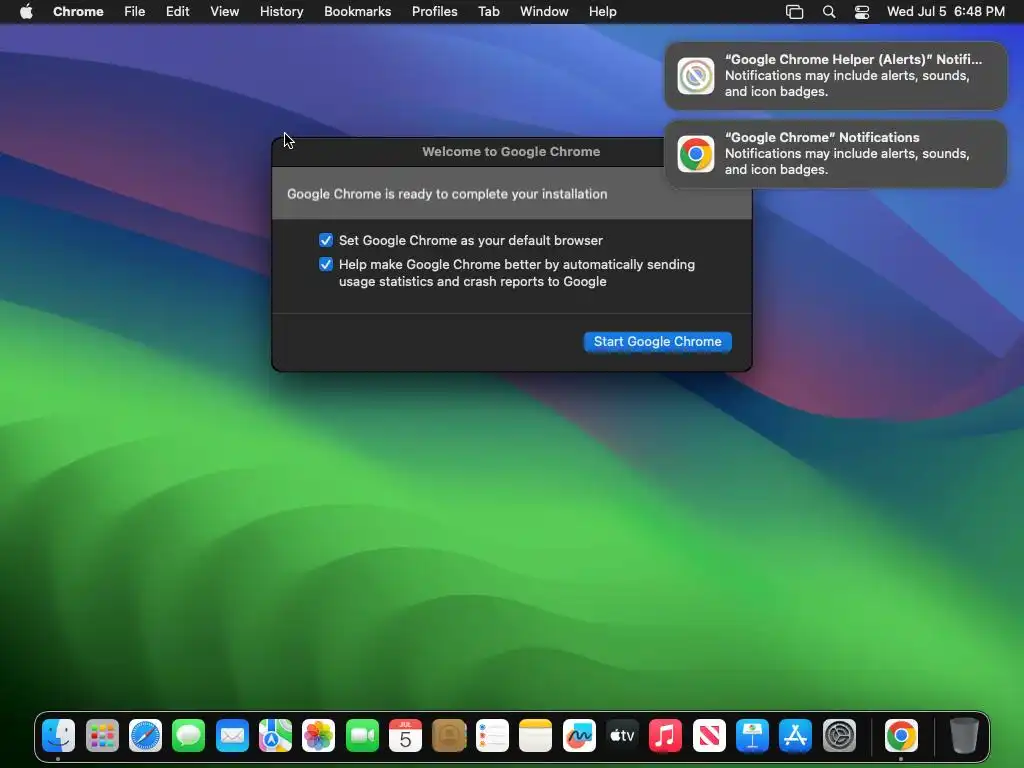The image size is (1024, 768).
Task: Open the Edit menu
Action: (178, 12)
